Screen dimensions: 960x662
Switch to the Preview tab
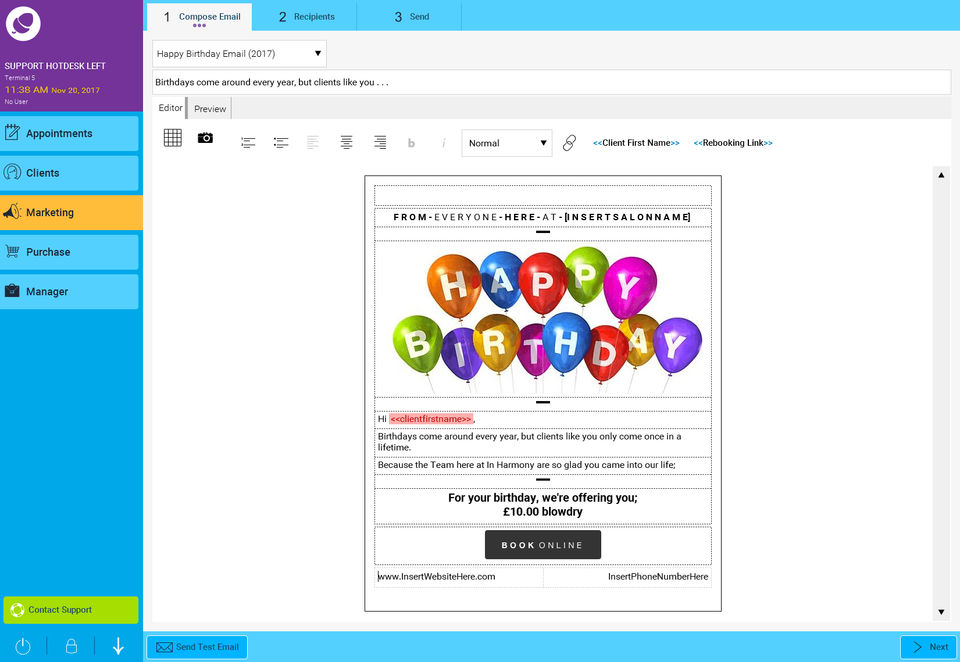[x=210, y=108]
